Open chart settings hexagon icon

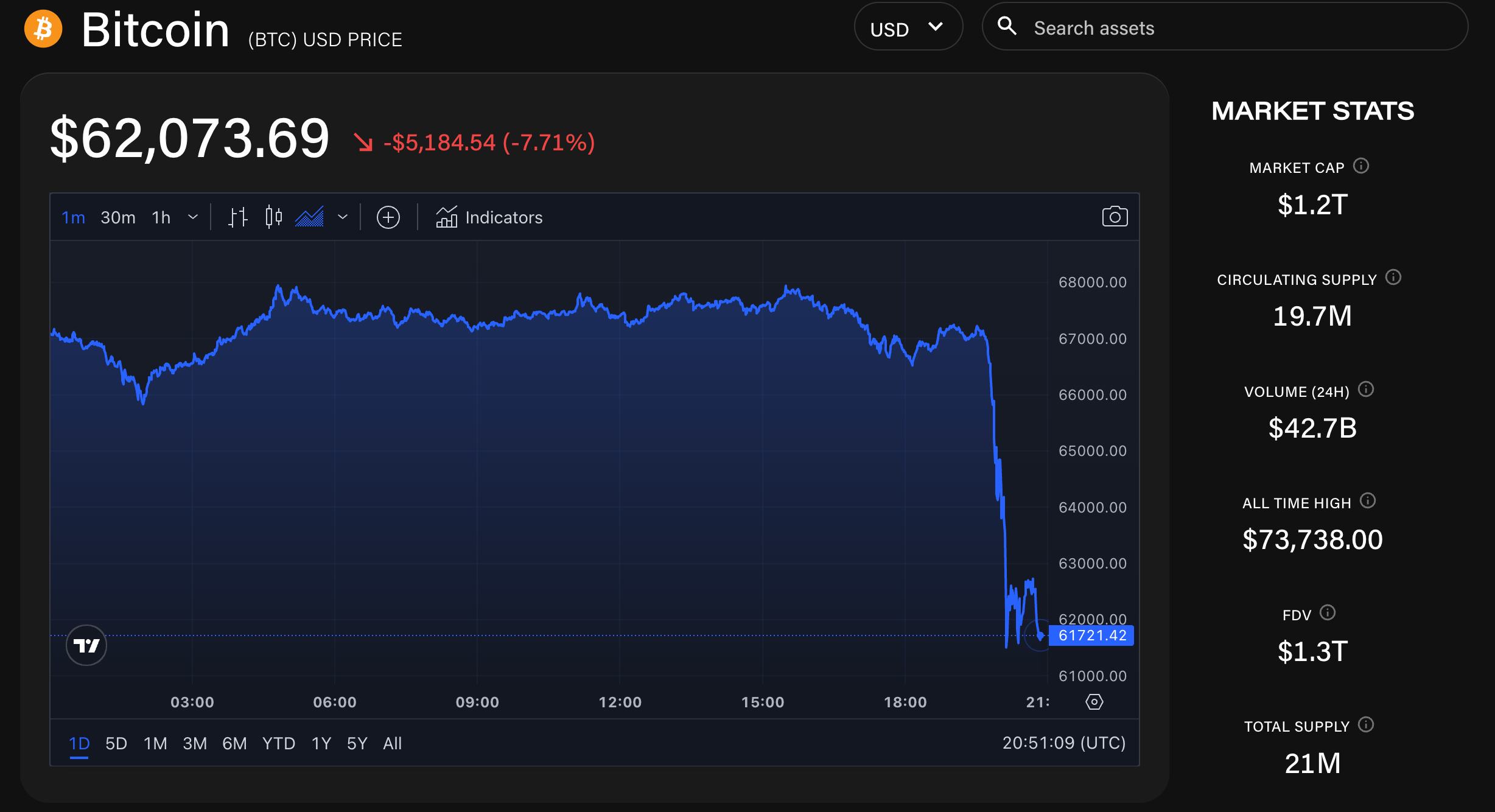(x=1094, y=702)
